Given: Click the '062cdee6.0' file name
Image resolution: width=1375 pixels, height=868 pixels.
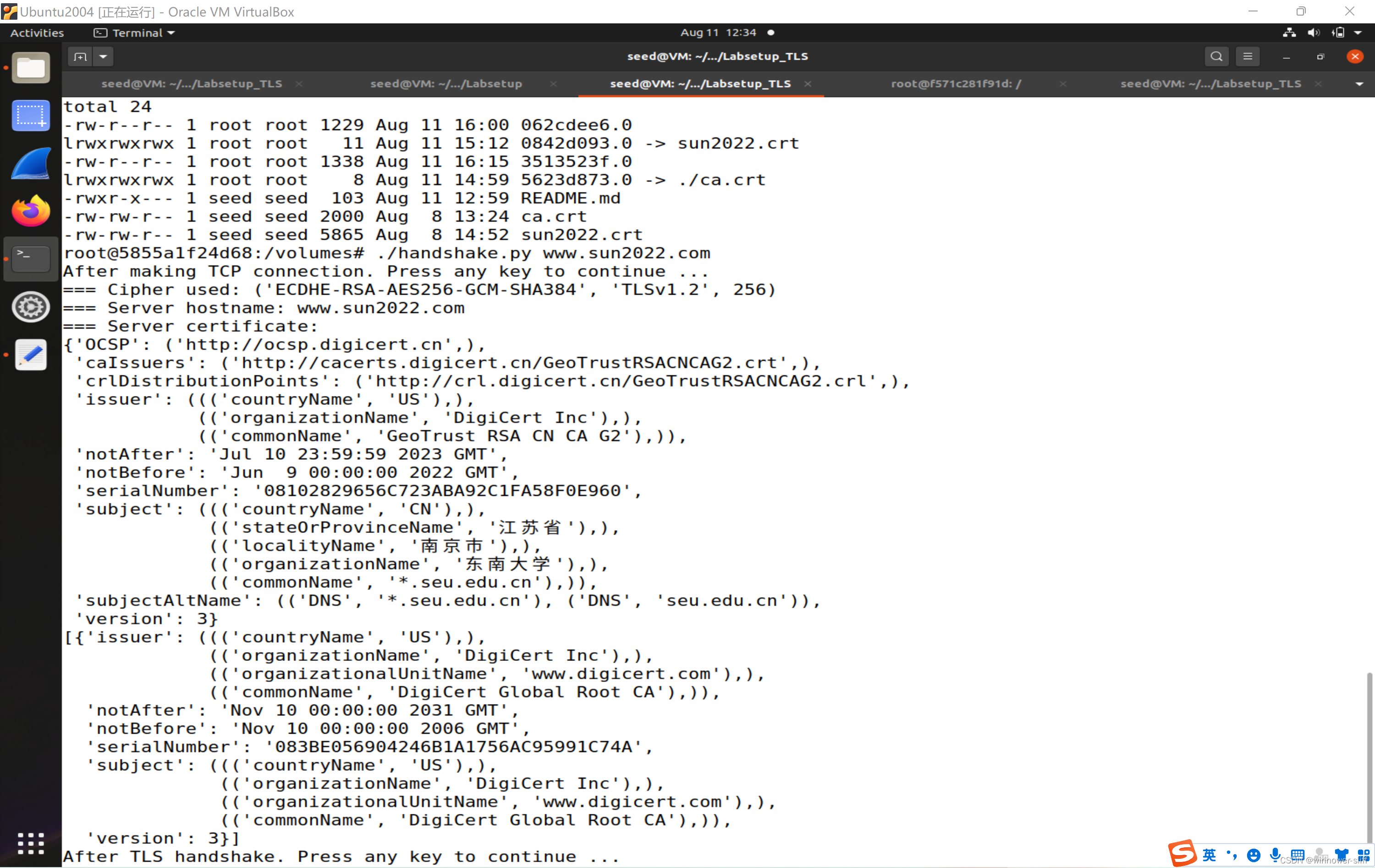Looking at the screenshot, I should point(576,125).
